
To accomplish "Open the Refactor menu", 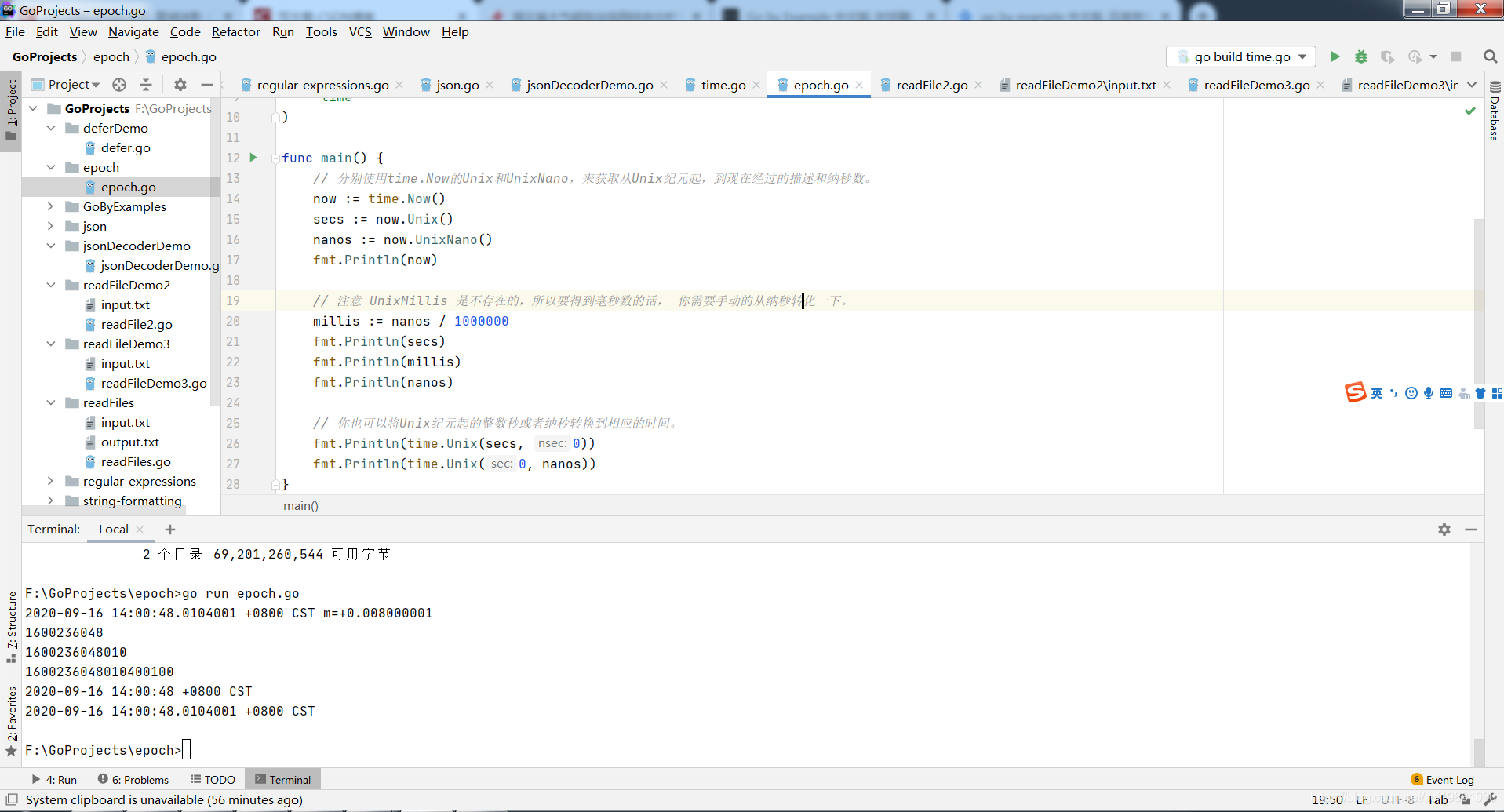I will [235, 31].
